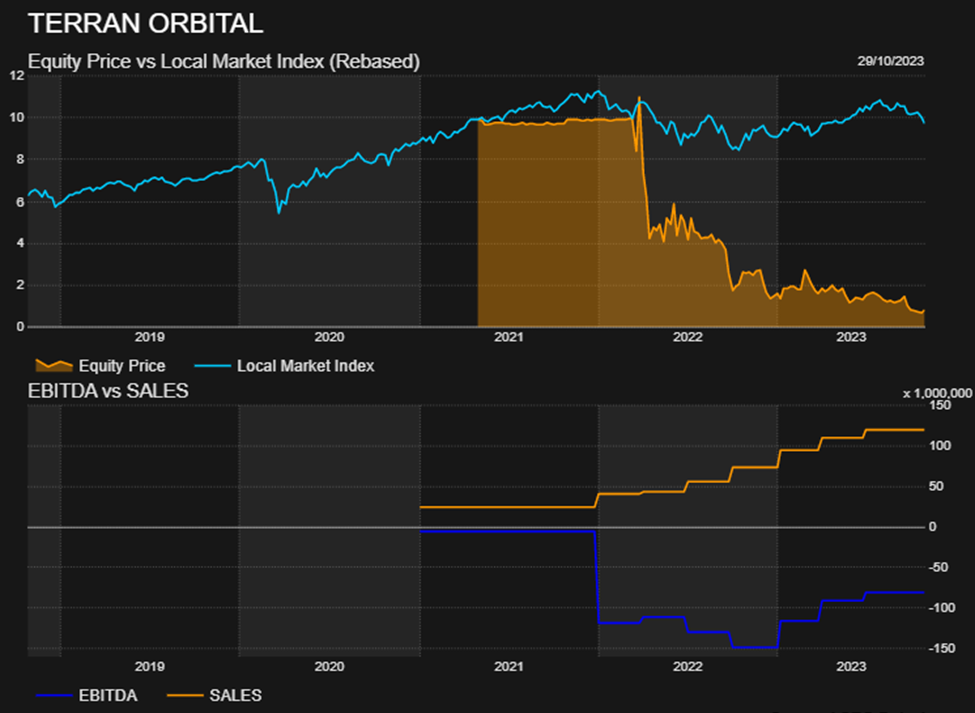Click the Local Market Index legend line marker
Screen dimensions: 975x713
point(213,366)
